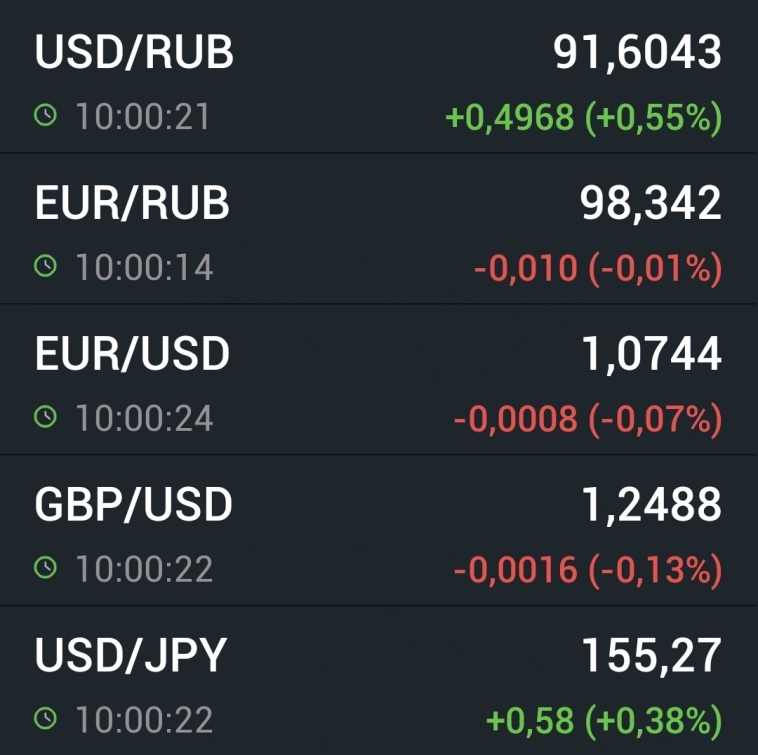Open the USD/RUB currency pair
The width and height of the screenshot is (758, 755).
[134, 53]
